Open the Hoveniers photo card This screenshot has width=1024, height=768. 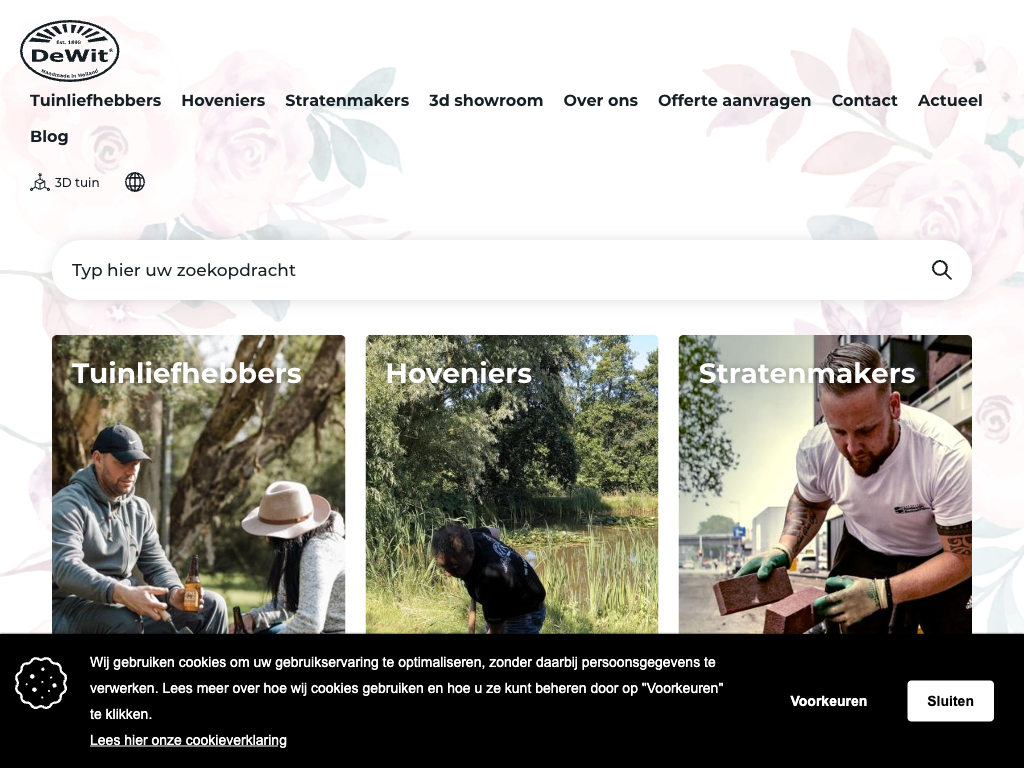pos(512,485)
